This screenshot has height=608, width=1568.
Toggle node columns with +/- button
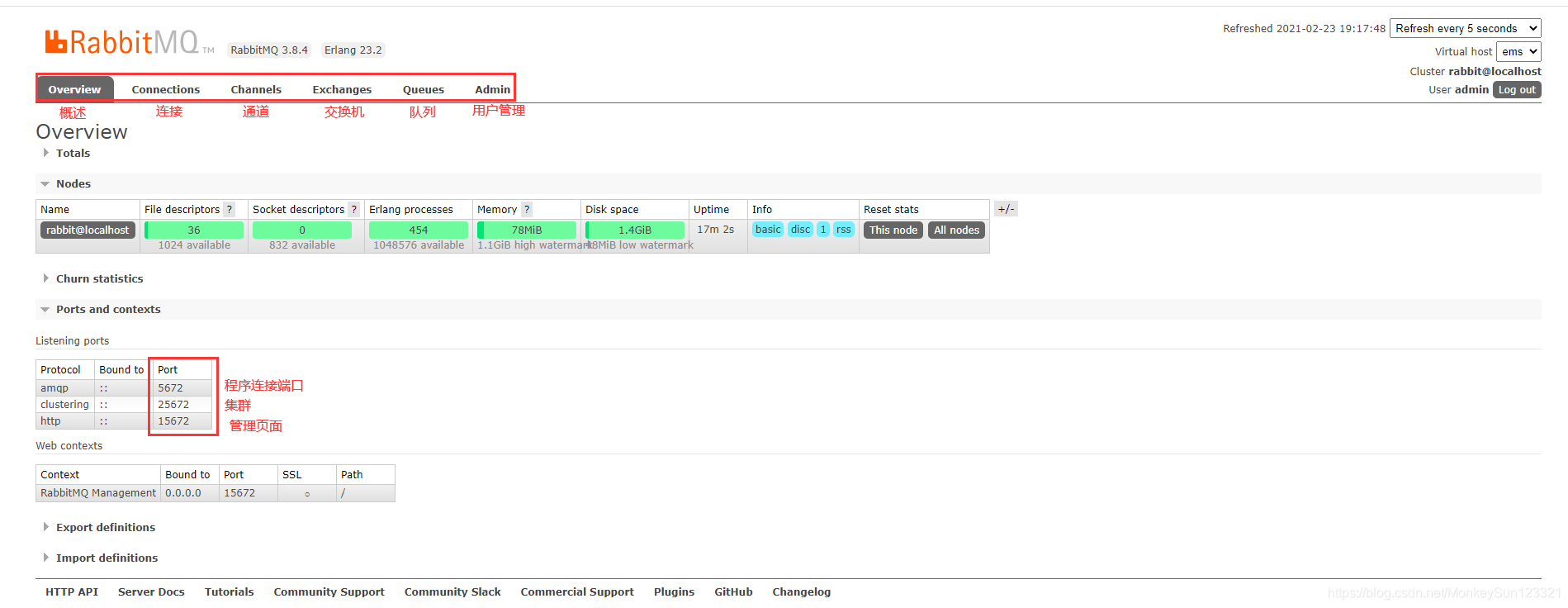pos(1006,209)
